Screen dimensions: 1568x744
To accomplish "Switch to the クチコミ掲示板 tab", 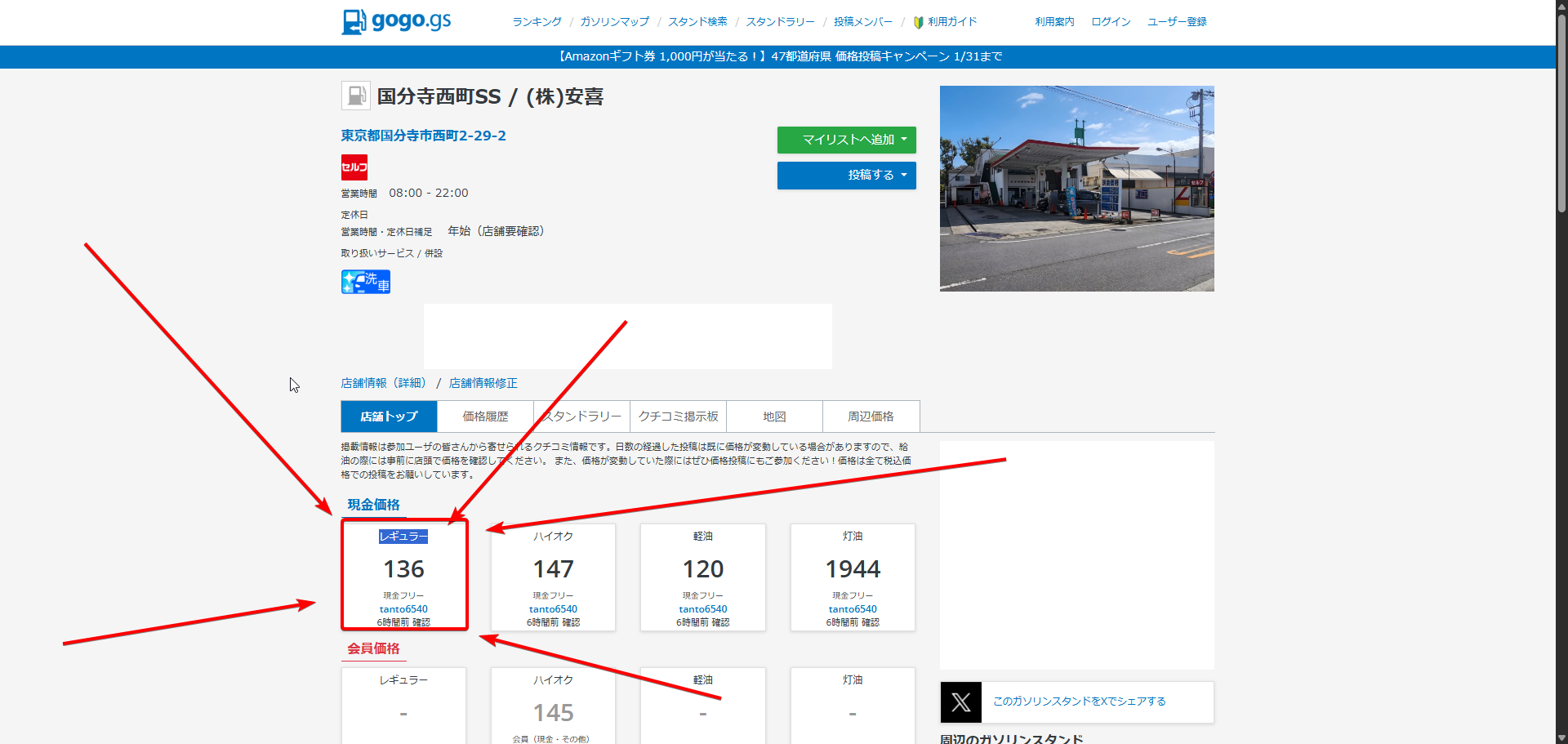I will (x=678, y=417).
